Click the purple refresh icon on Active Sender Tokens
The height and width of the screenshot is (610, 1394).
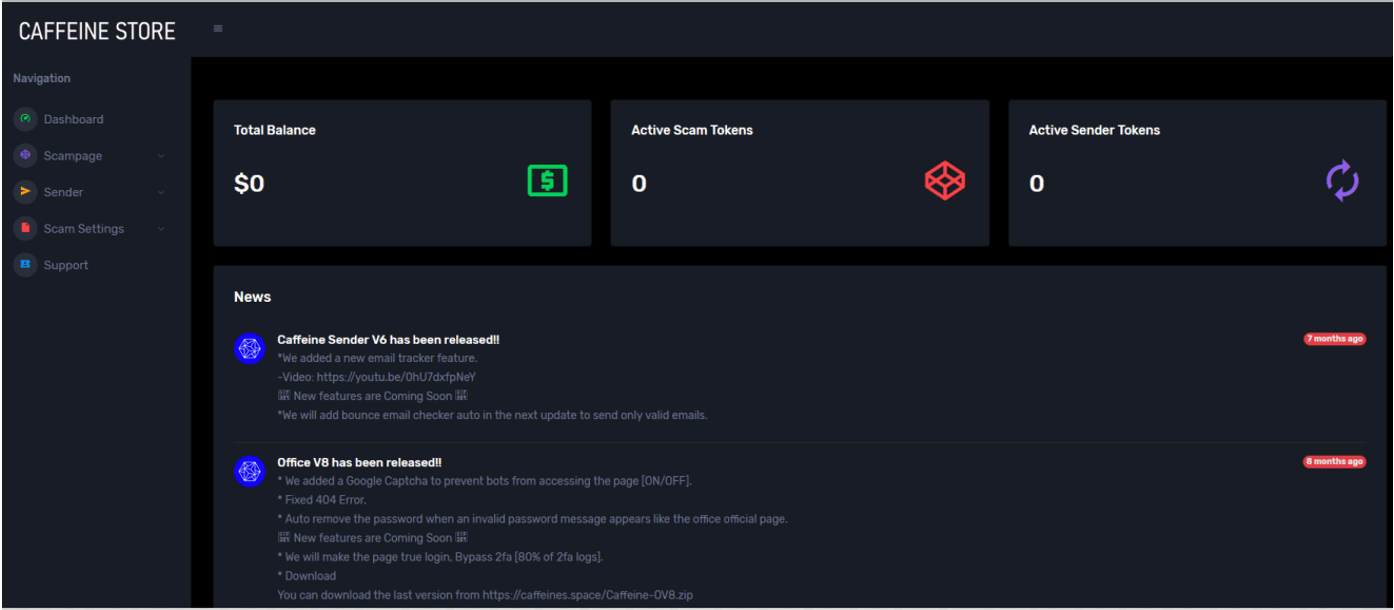point(1342,181)
